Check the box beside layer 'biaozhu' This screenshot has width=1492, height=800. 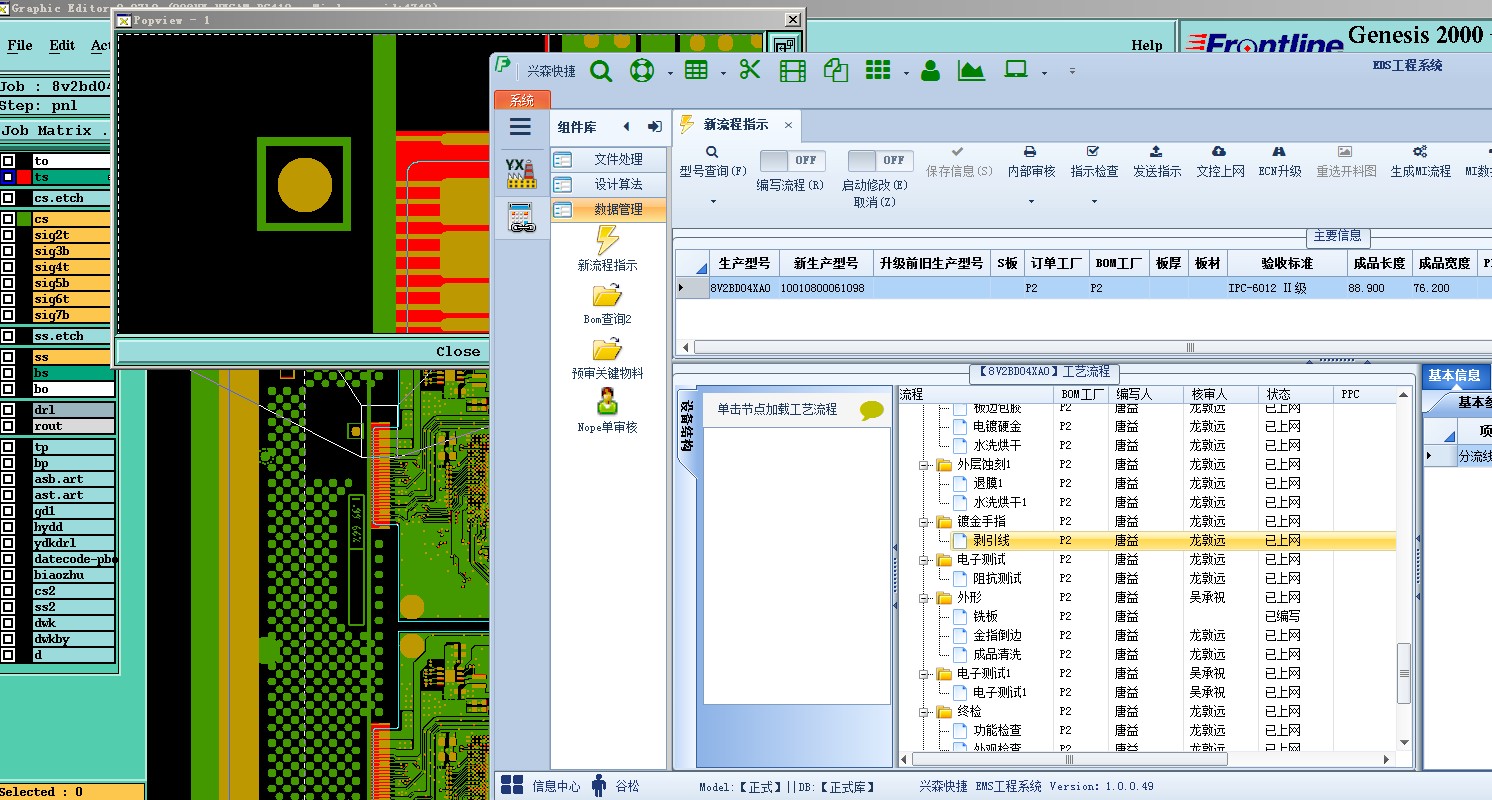coord(8,575)
